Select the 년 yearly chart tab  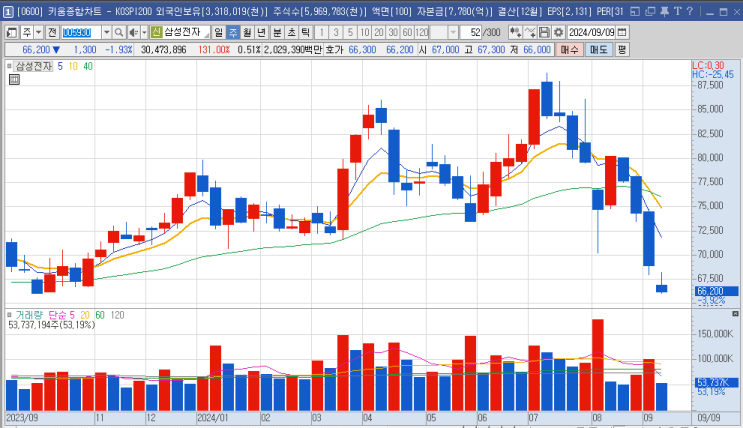(x=261, y=32)
